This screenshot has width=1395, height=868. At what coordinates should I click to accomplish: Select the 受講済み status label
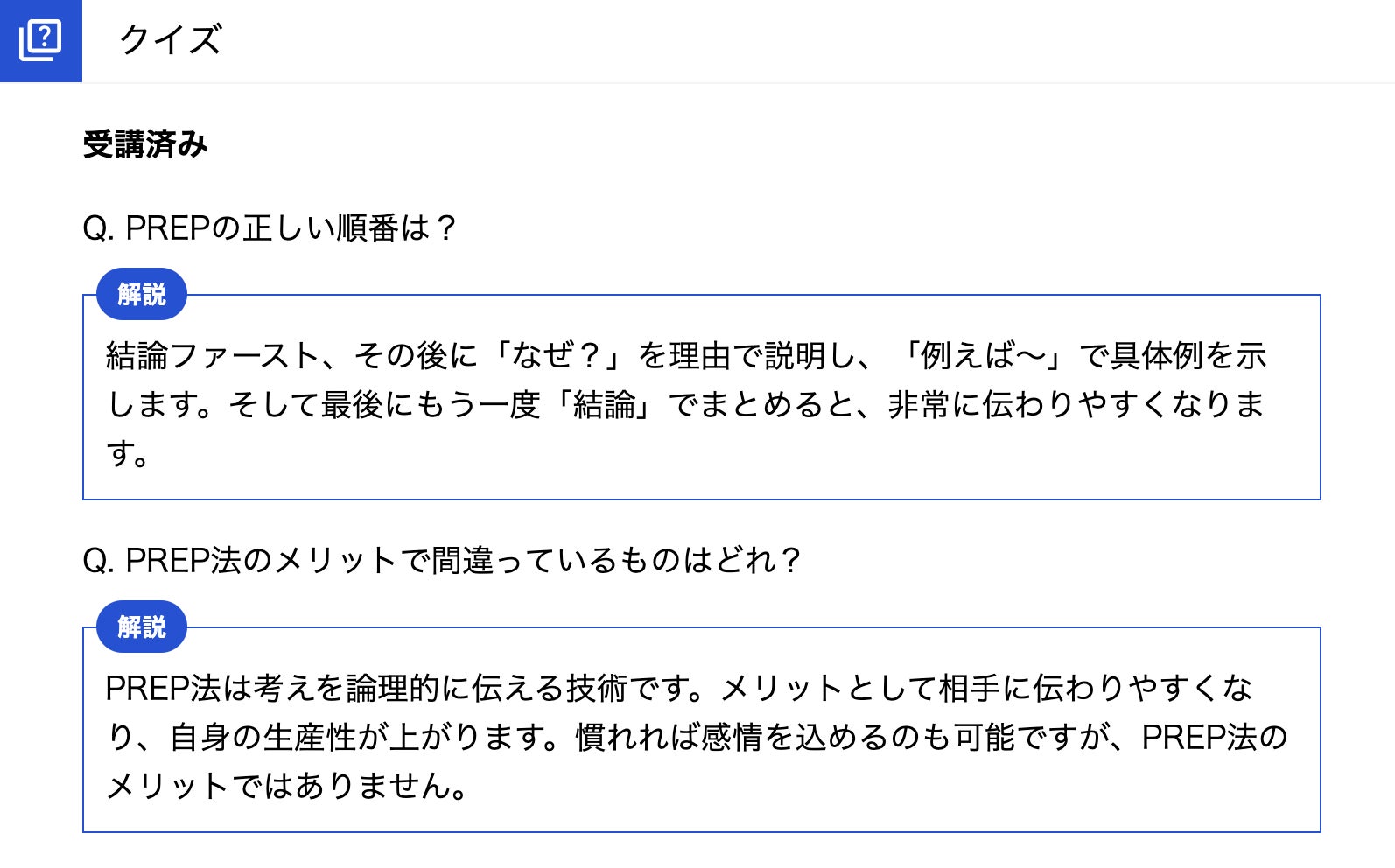(x=145, y=145)
